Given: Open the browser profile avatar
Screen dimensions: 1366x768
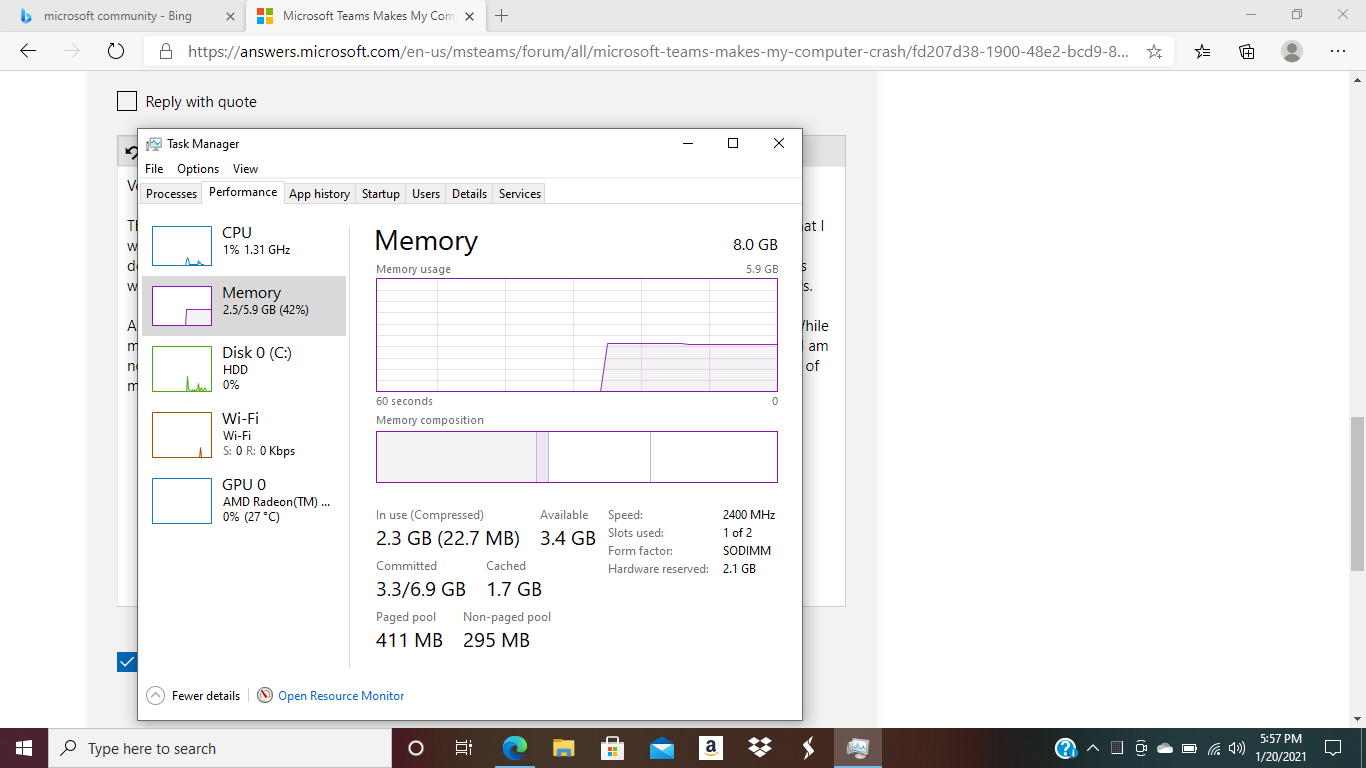Looking at the screenshot, I should coord(1292,51).
